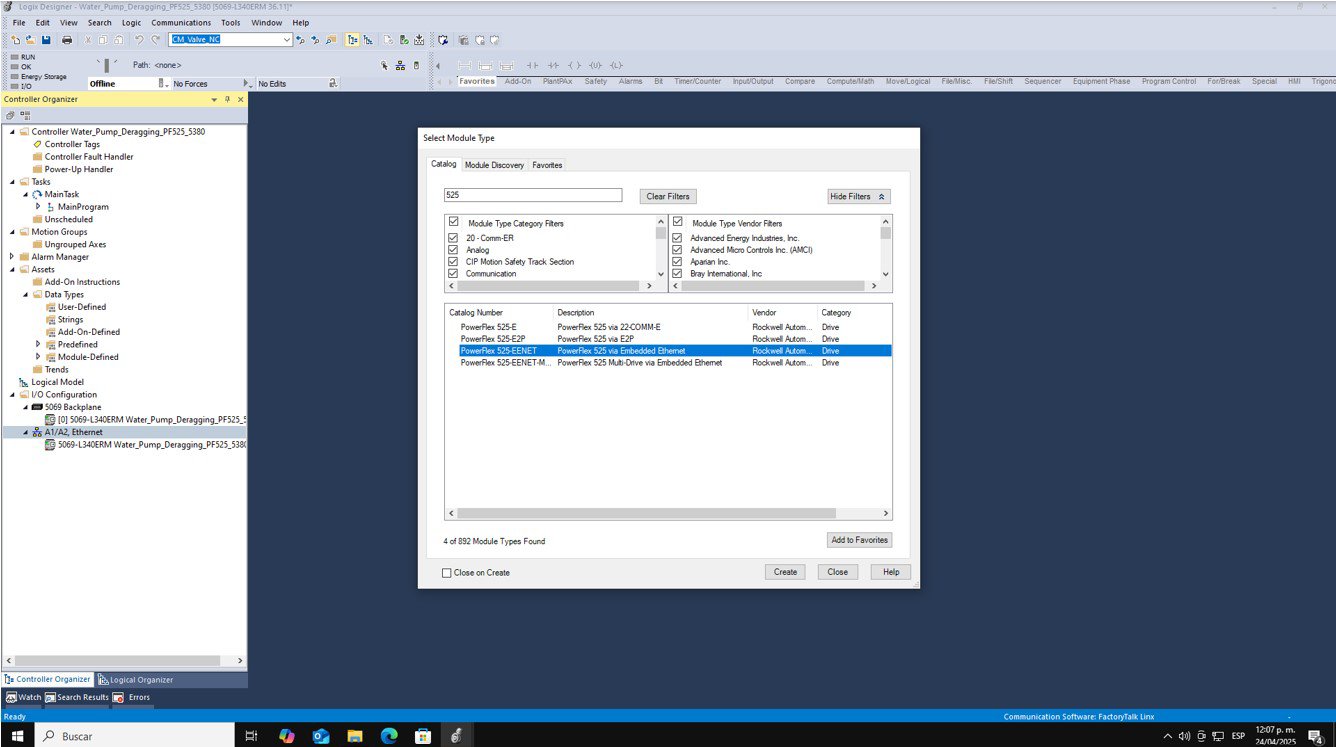Click the controller status icon beside network icon
This screenshot has width=1336, height=747.
click(416, 66)
